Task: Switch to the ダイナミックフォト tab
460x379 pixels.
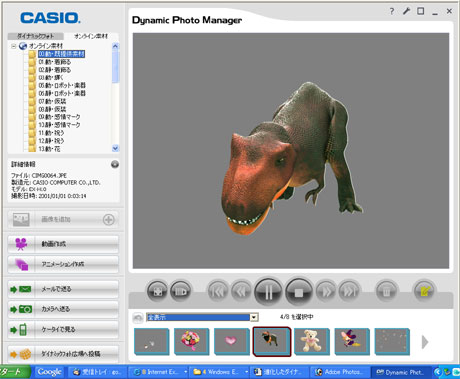Action: click(36, 36)
